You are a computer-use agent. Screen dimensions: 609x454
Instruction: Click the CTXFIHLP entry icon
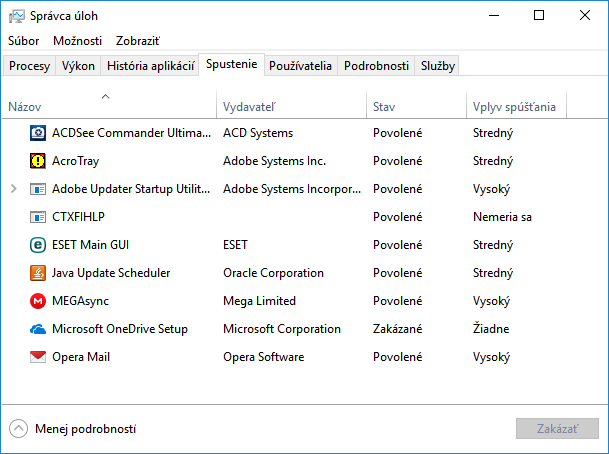38,216
